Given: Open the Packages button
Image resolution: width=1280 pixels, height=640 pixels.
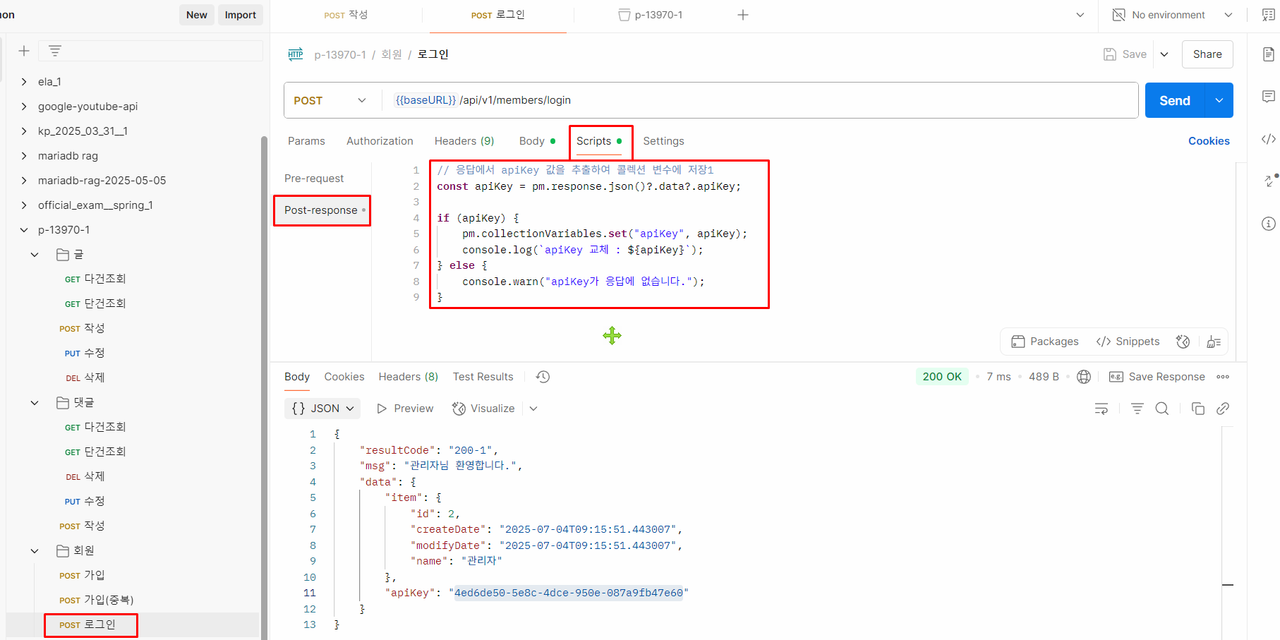Looking at the screenshot, I should point(1044,341).
